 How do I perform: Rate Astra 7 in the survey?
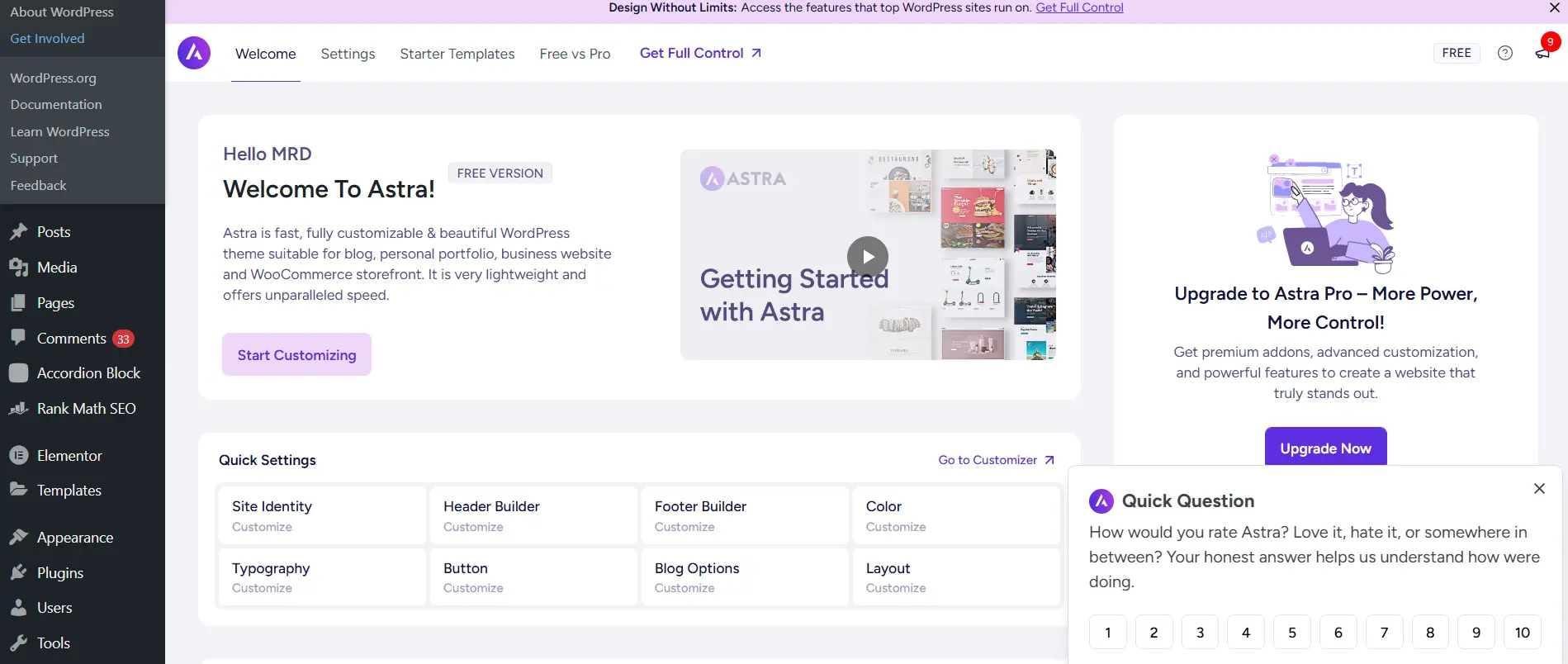(1385, 633)
